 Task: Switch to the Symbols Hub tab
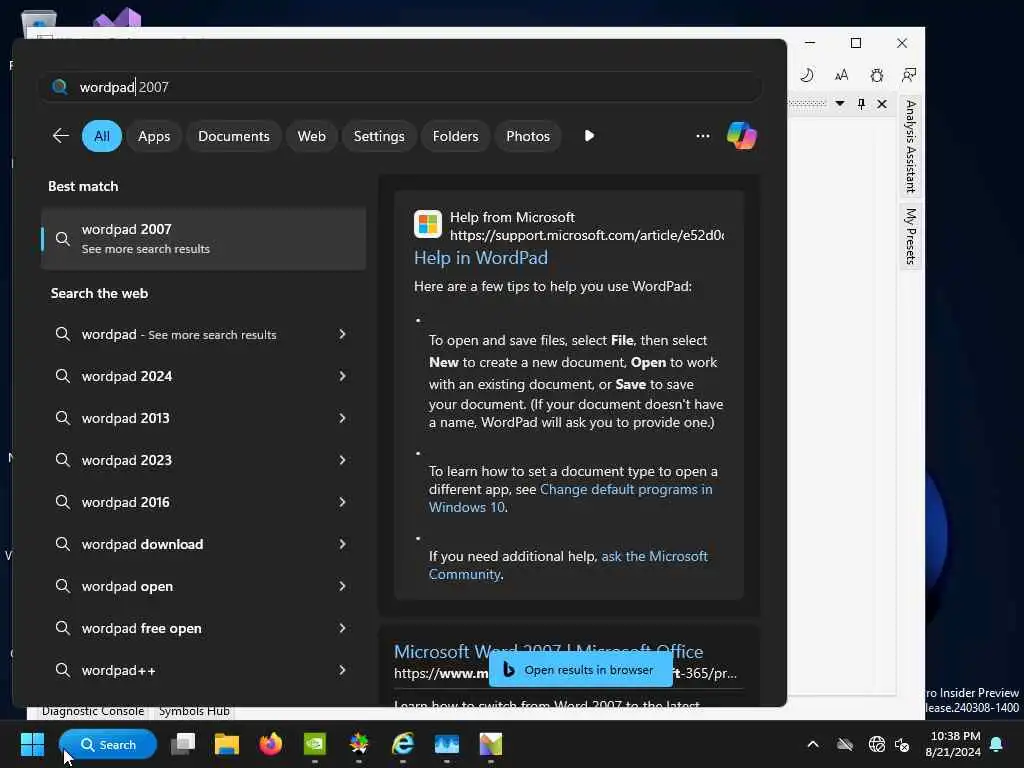(x=194, y=711)
